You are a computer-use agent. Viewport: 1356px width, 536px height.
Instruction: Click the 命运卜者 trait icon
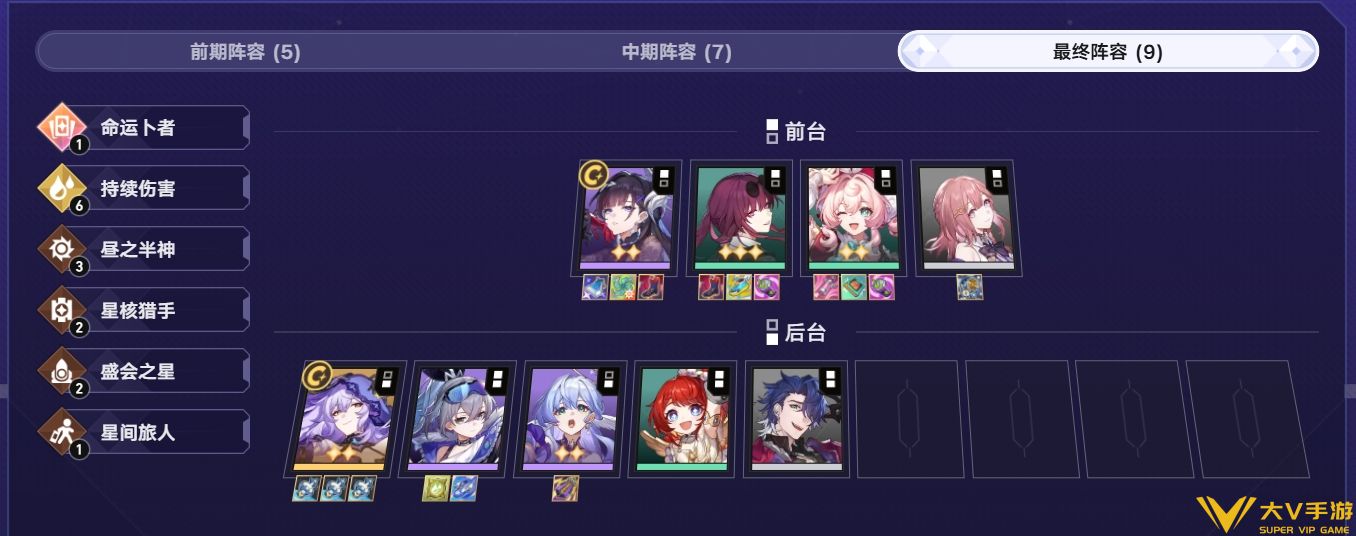[x=63, y=128]
